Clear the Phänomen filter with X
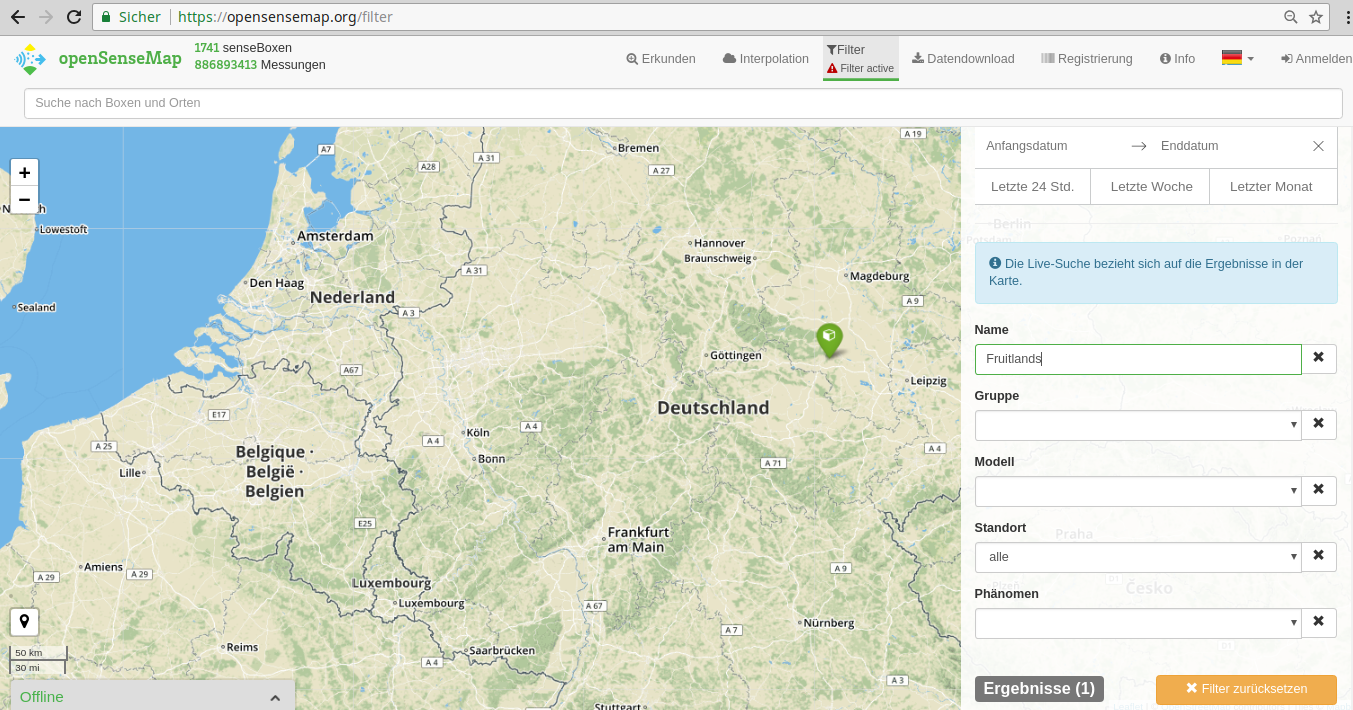1353x710 pixels. 1319,622
